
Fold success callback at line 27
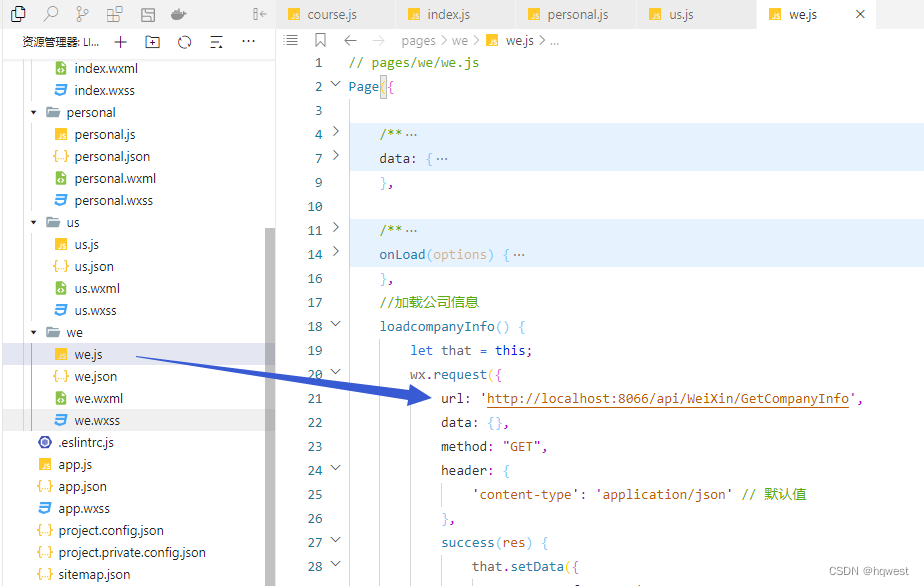click(x=335, y=540)
